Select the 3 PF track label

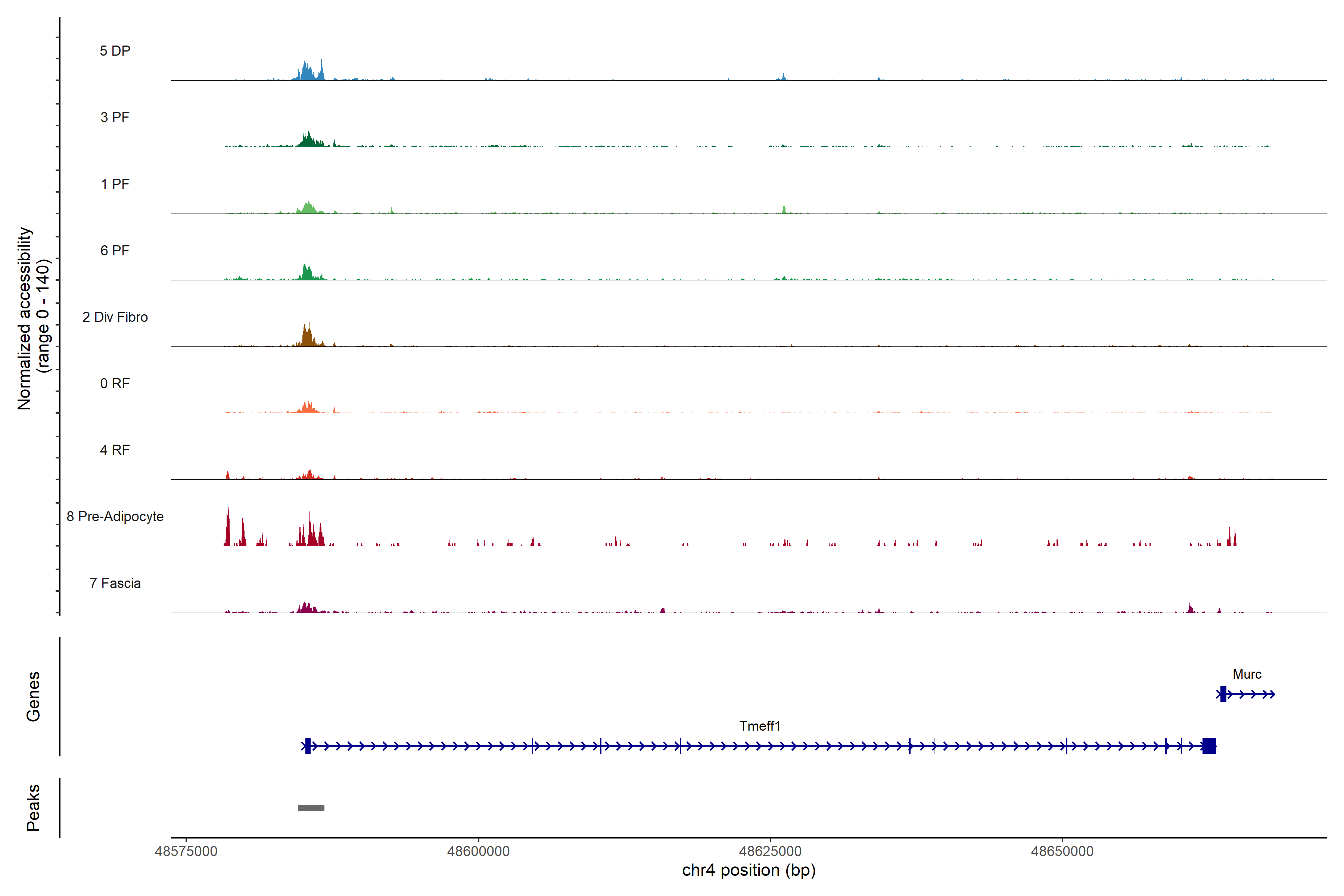coord(115,117)
